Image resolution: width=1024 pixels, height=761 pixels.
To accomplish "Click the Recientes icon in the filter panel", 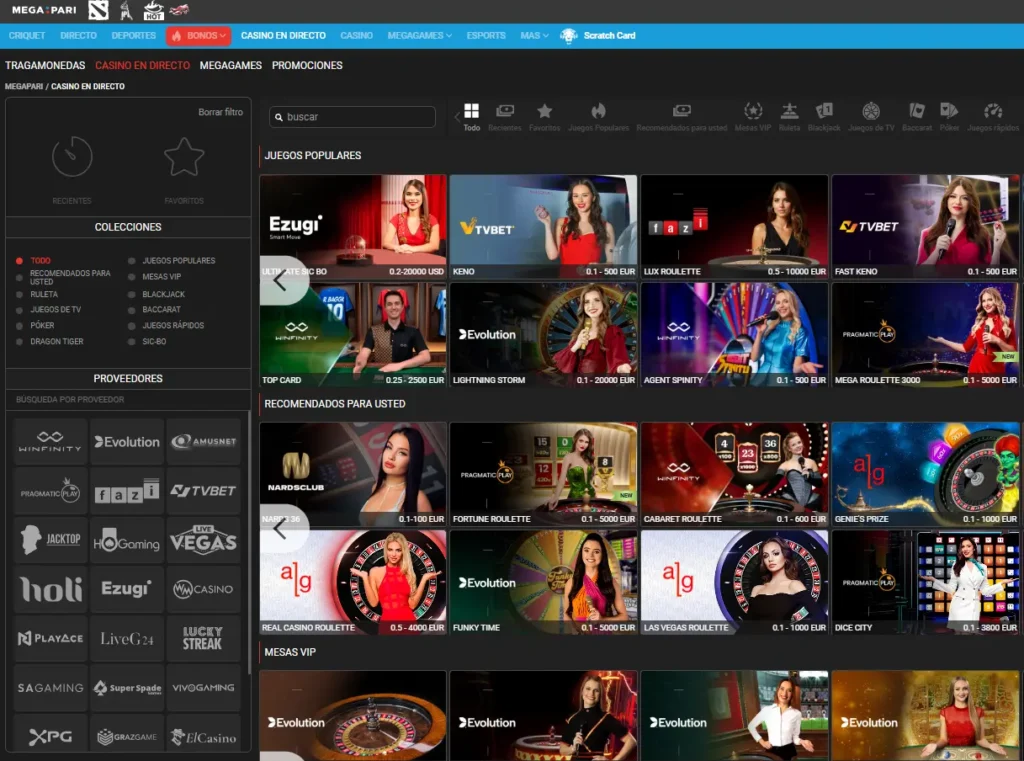I will tap(71, 157).
